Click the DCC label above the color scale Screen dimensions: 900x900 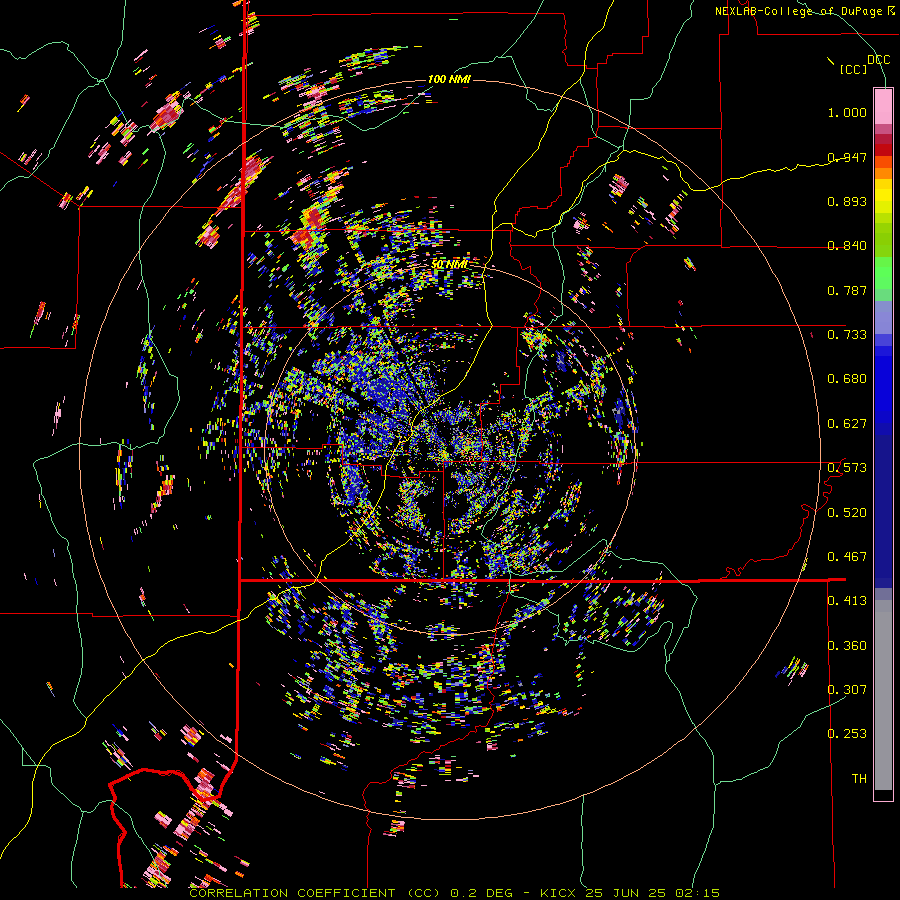(x=878, y=60)
